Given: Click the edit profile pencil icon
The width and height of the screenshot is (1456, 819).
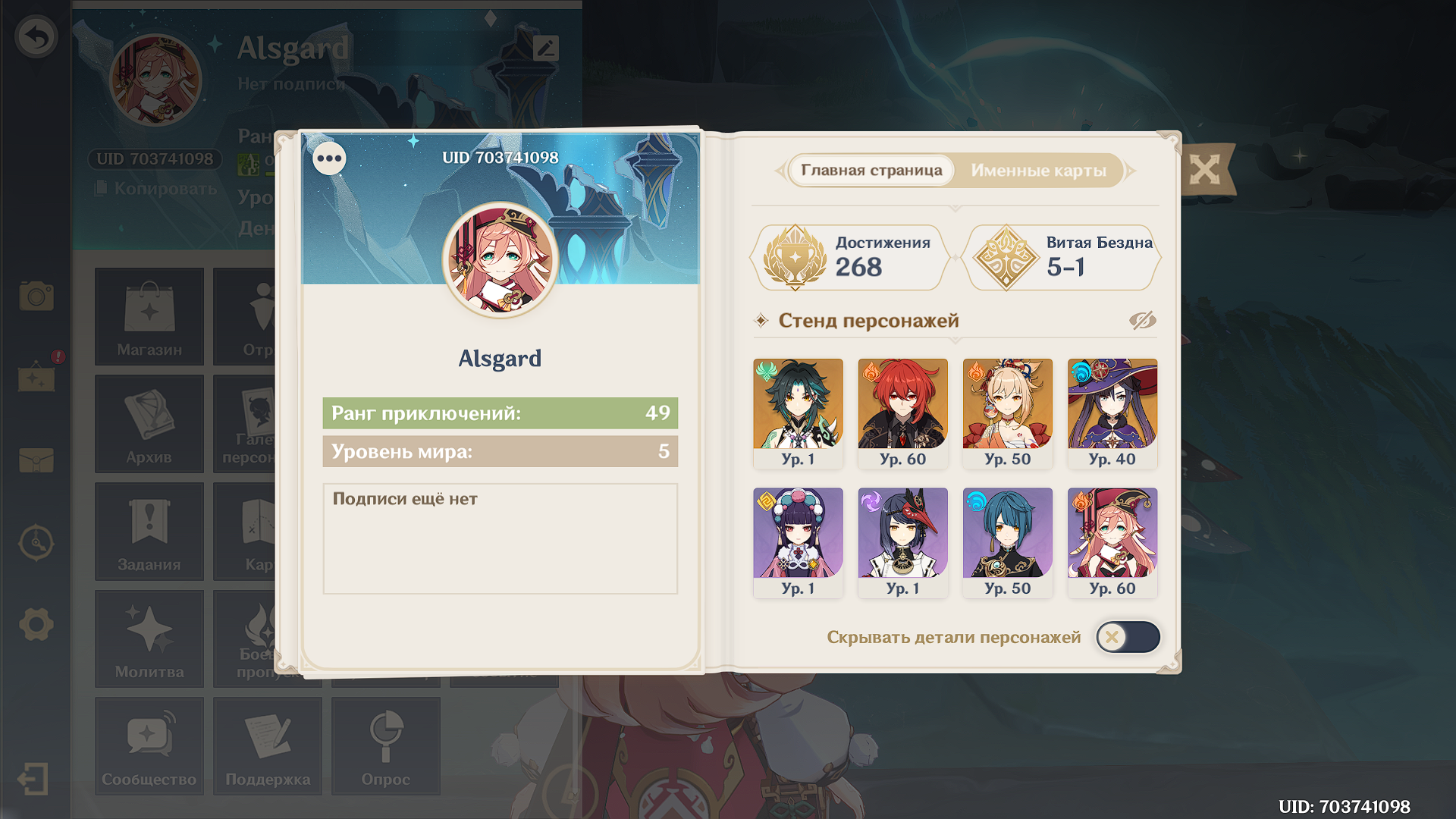Looking at the screenshot, I should 545,49.
